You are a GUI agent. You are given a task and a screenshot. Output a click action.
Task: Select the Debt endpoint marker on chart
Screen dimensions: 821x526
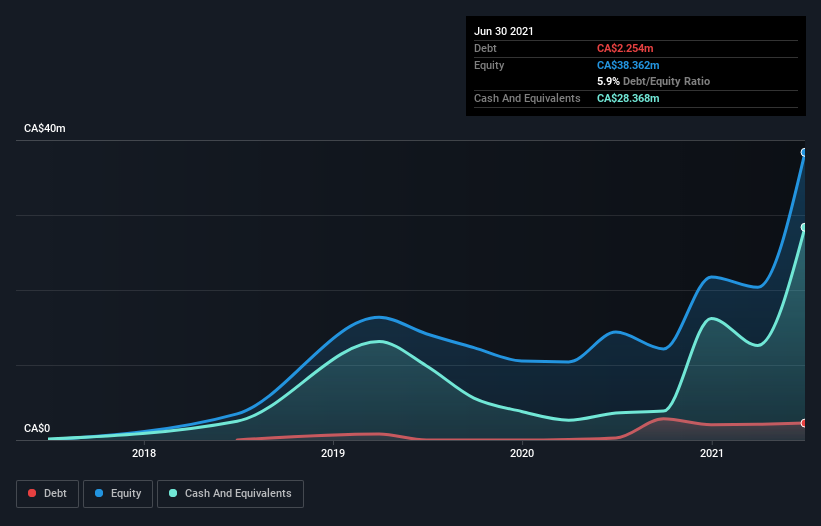[804, 423]
